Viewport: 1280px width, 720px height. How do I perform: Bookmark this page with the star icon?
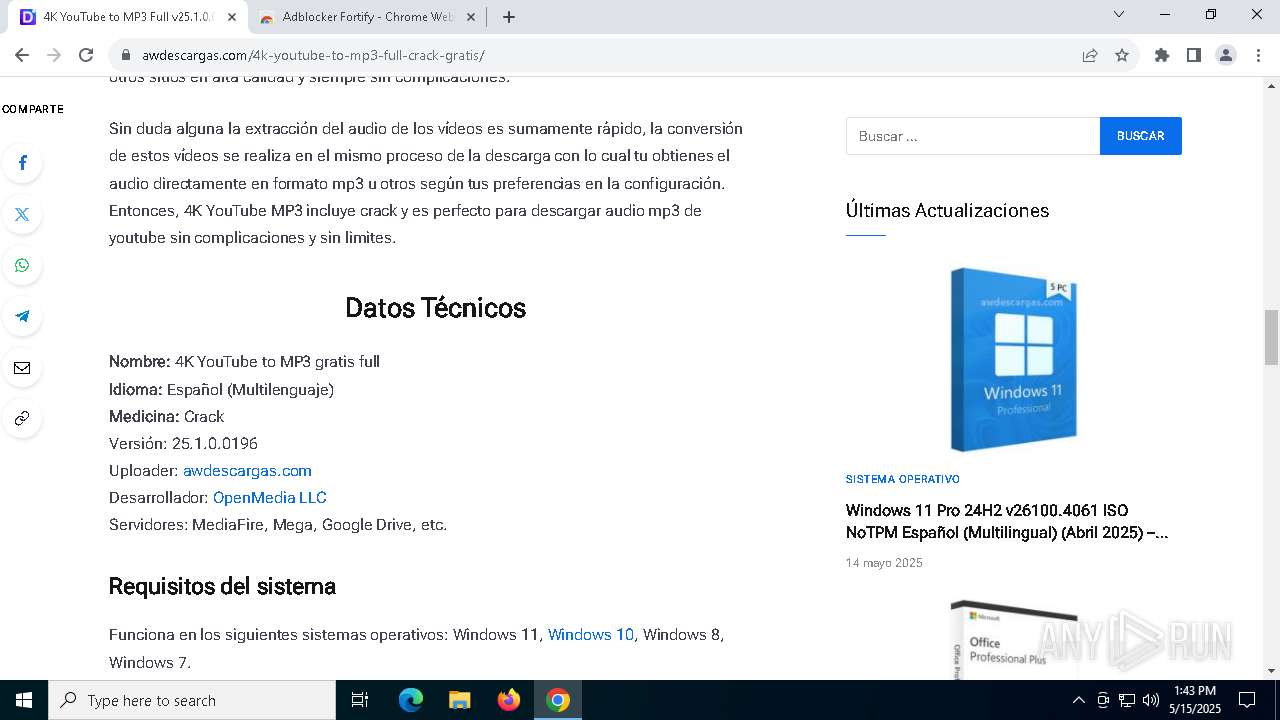[x=1122, y=55]
